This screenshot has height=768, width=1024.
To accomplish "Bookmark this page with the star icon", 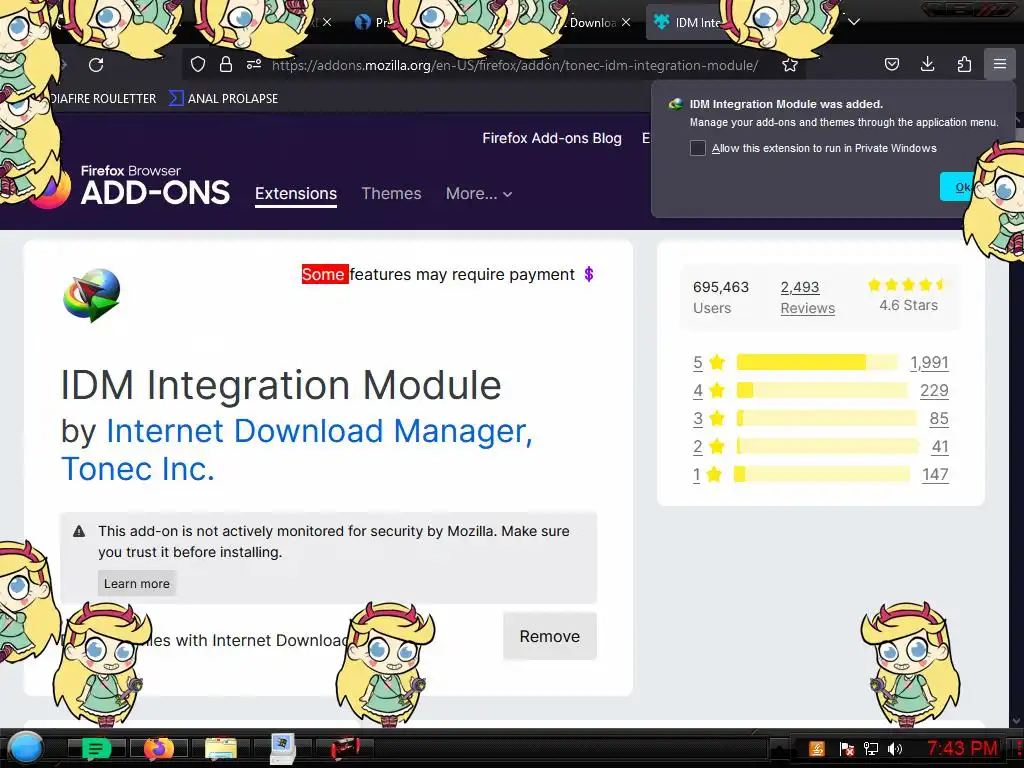I will [790, 65].
